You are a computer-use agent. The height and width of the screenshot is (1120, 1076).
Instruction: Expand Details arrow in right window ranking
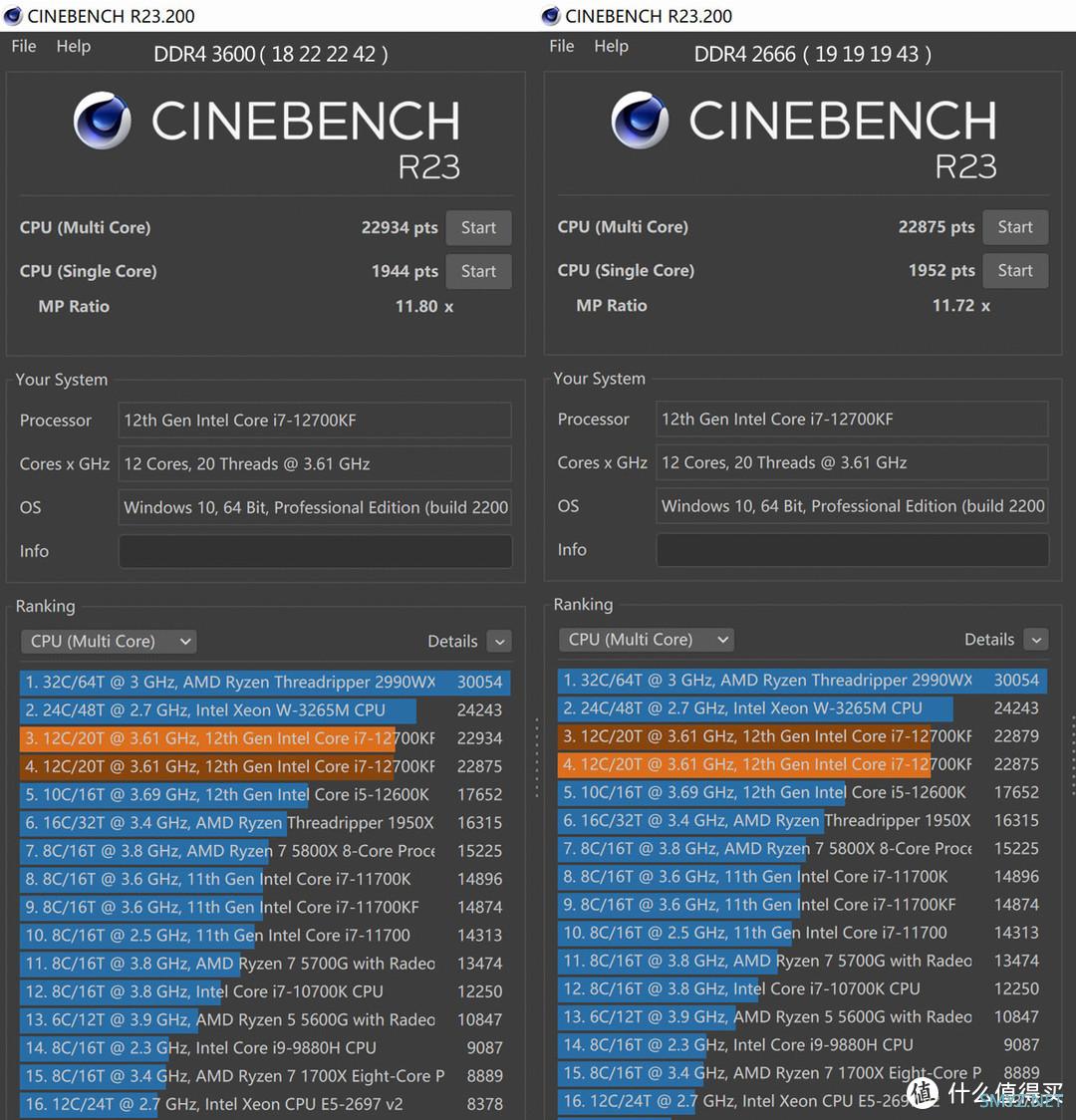(x=1036, y=640)
